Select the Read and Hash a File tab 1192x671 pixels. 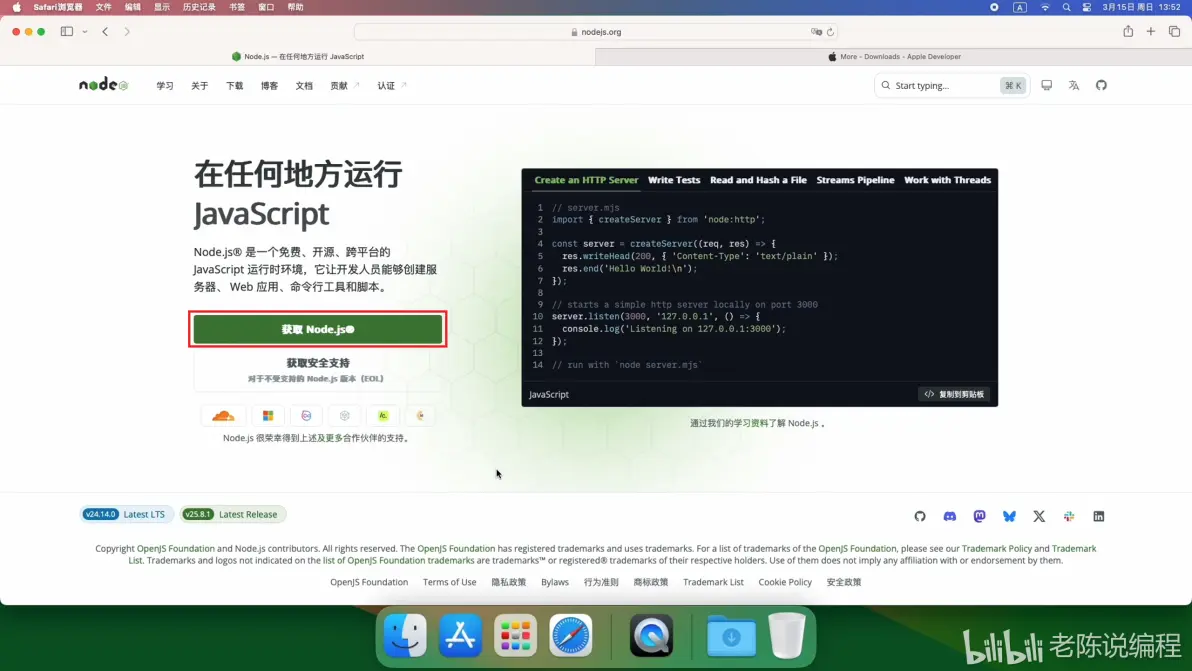[758, 180]
